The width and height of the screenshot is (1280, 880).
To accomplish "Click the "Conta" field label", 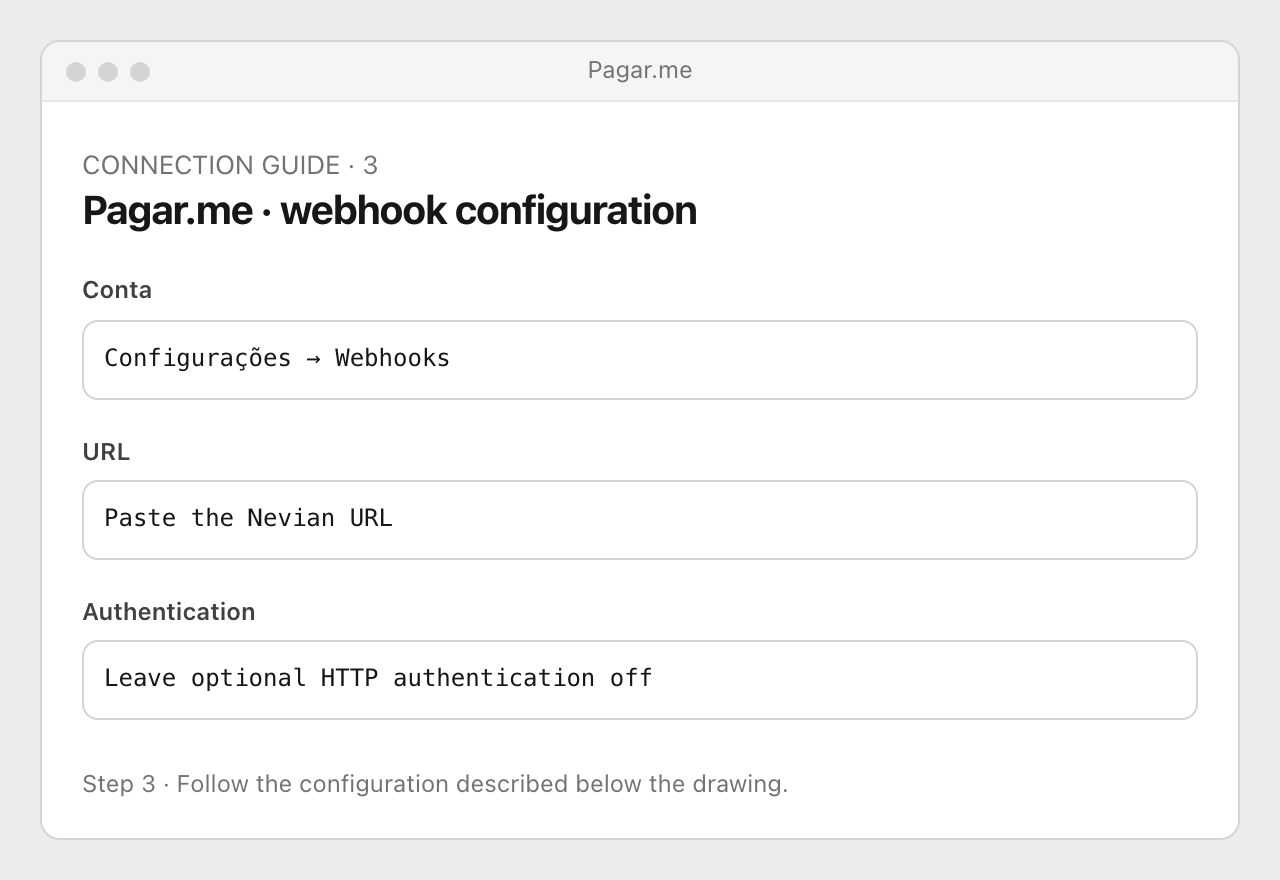I will [117, 290].
